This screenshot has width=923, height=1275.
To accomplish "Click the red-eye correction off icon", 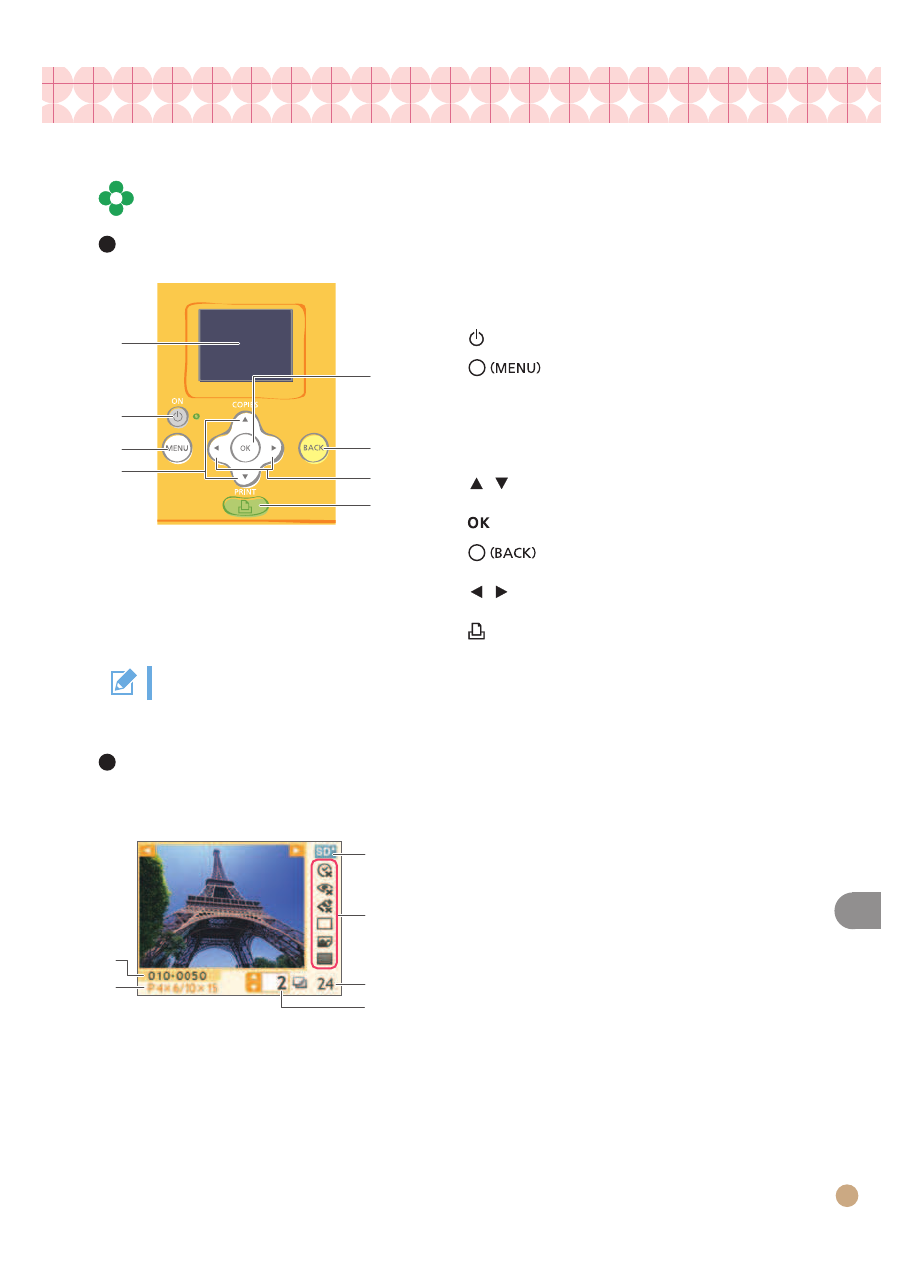I will pyautogui.click(x=324, y=889).
